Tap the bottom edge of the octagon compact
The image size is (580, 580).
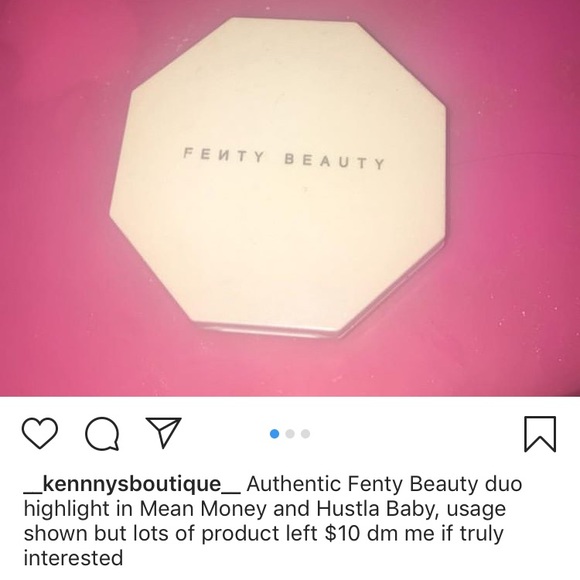click(270, 330)
